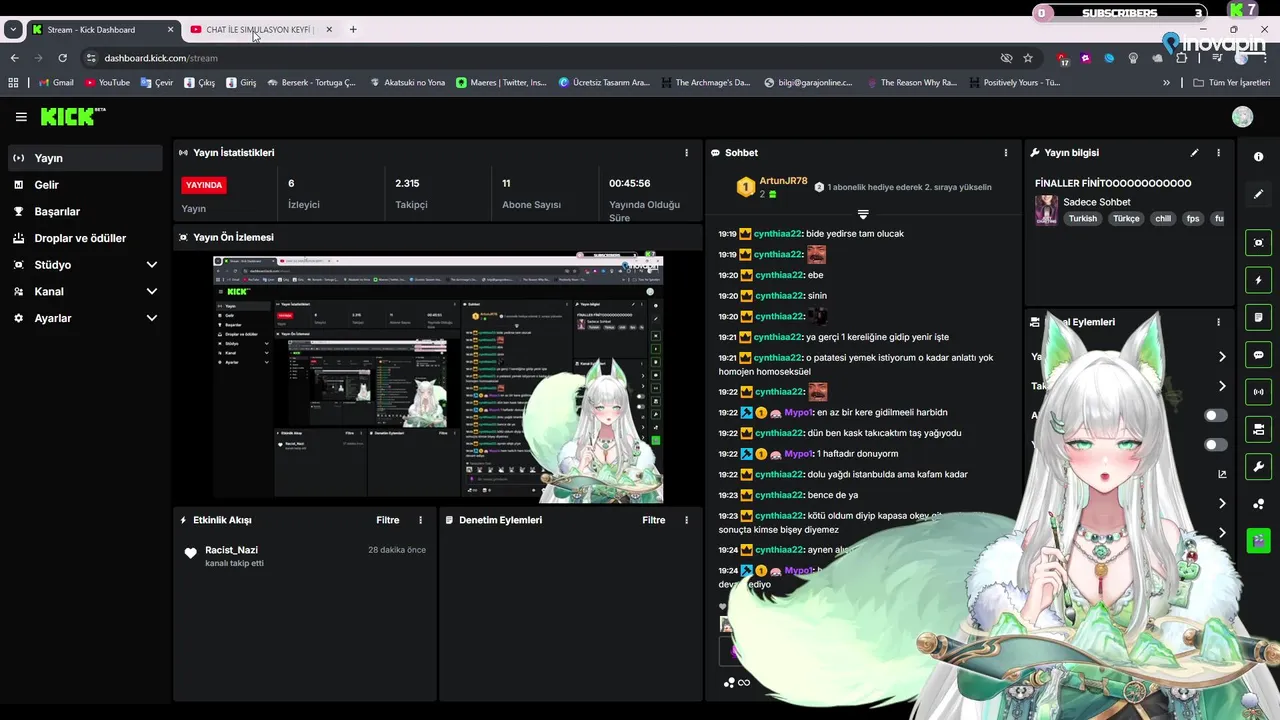Open the chevron row below the external link icon
Screen dimensions: 1280x720
tap(1222, 503)
